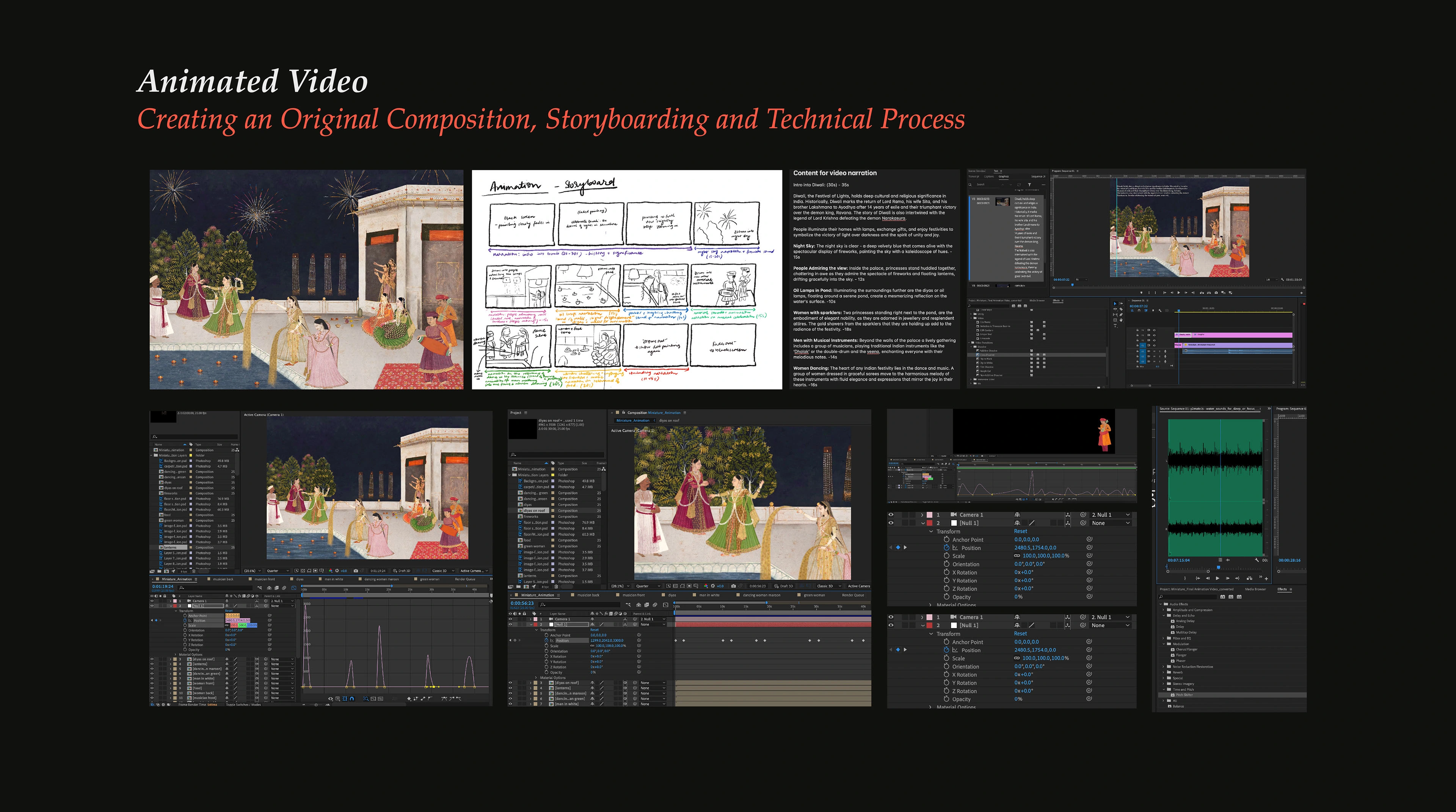
Task: Hide lanterns layer in second AE timeline
Action: pyautogui.click(x=510, y=688)
